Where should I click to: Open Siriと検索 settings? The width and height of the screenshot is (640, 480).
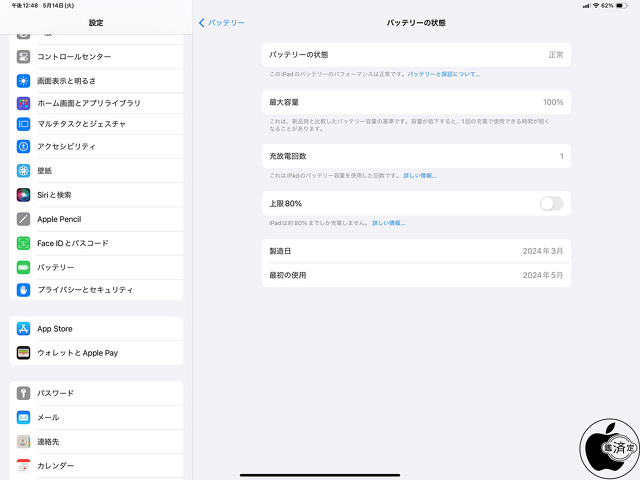(x=96, y=195)
